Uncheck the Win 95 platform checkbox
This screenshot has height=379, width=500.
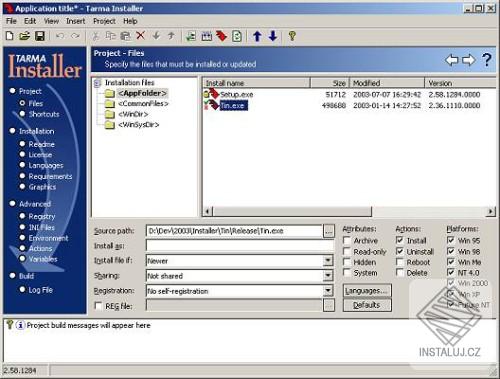coord(451,240)
